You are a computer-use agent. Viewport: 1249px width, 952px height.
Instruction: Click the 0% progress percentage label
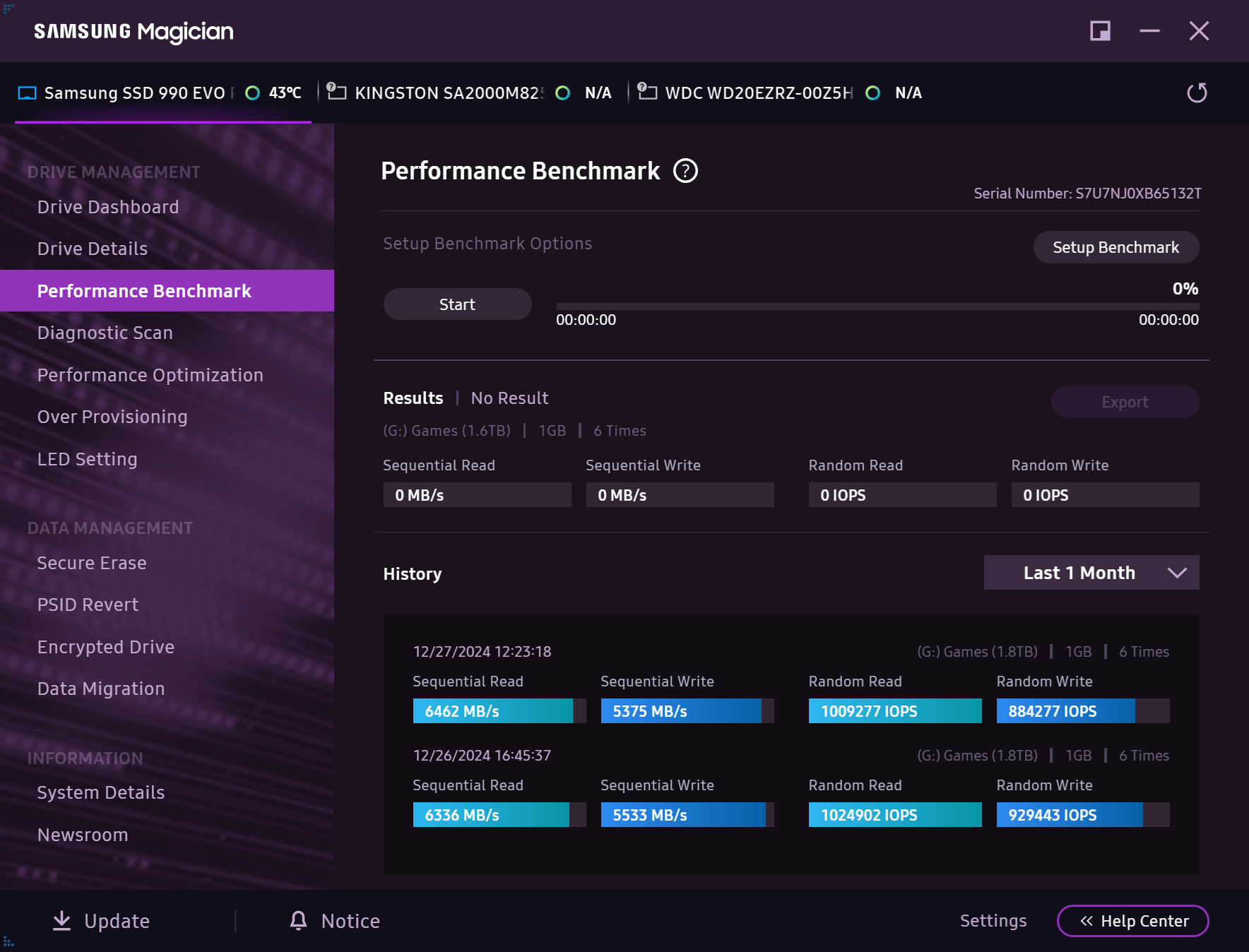click(1185, 288)
